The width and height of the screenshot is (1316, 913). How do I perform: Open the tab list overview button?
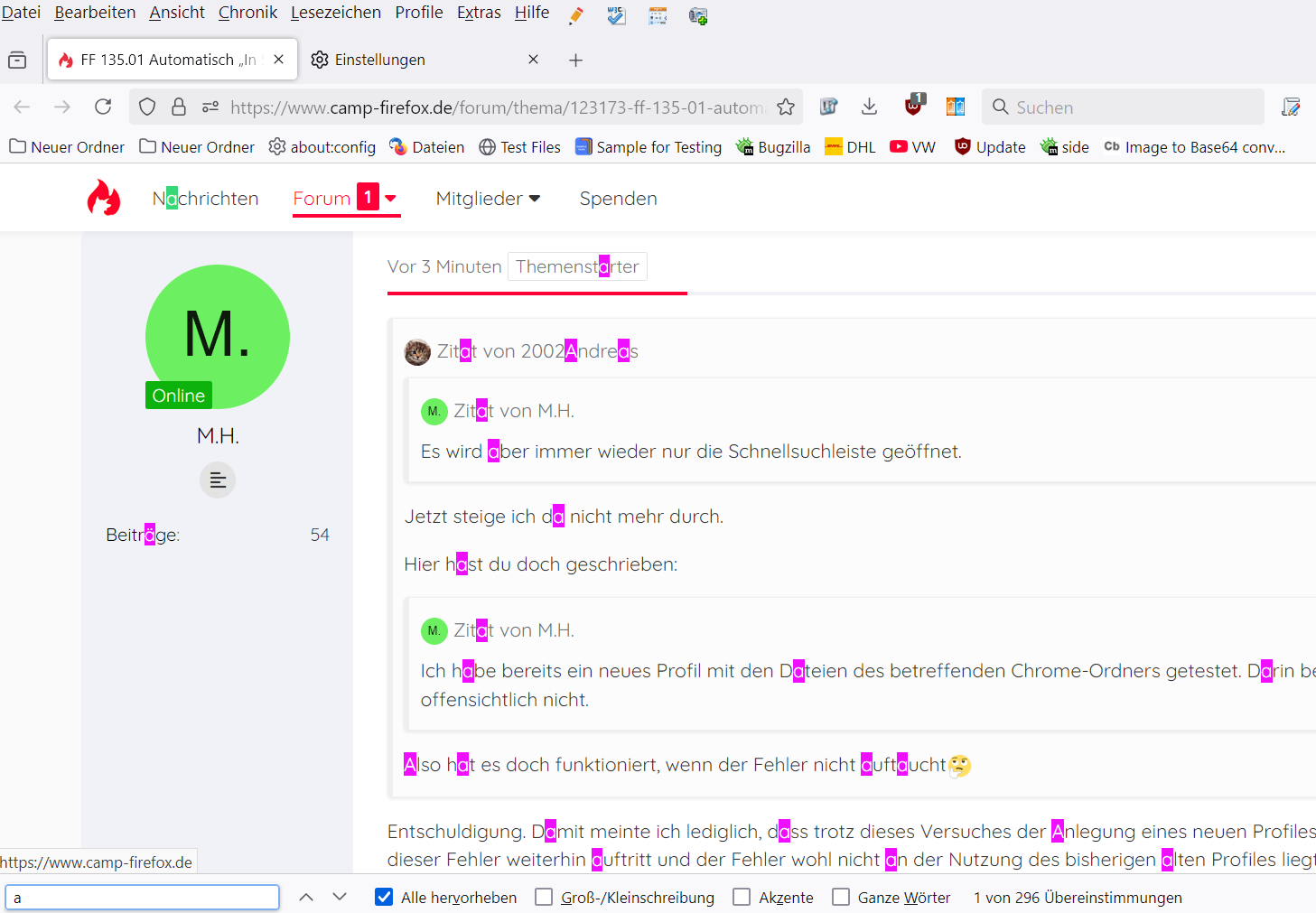[x=17, y=60]
